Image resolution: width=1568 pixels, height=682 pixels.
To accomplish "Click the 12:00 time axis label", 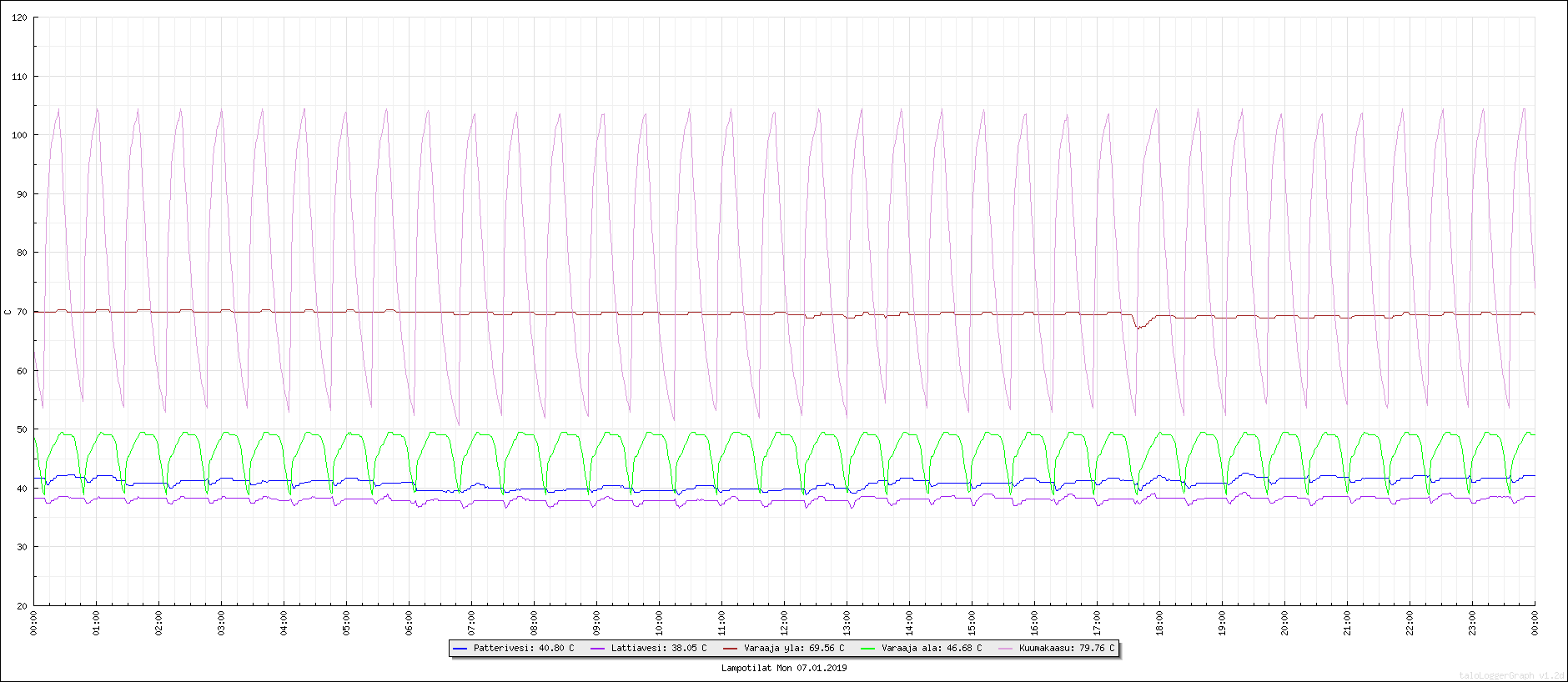I will 784,623.
